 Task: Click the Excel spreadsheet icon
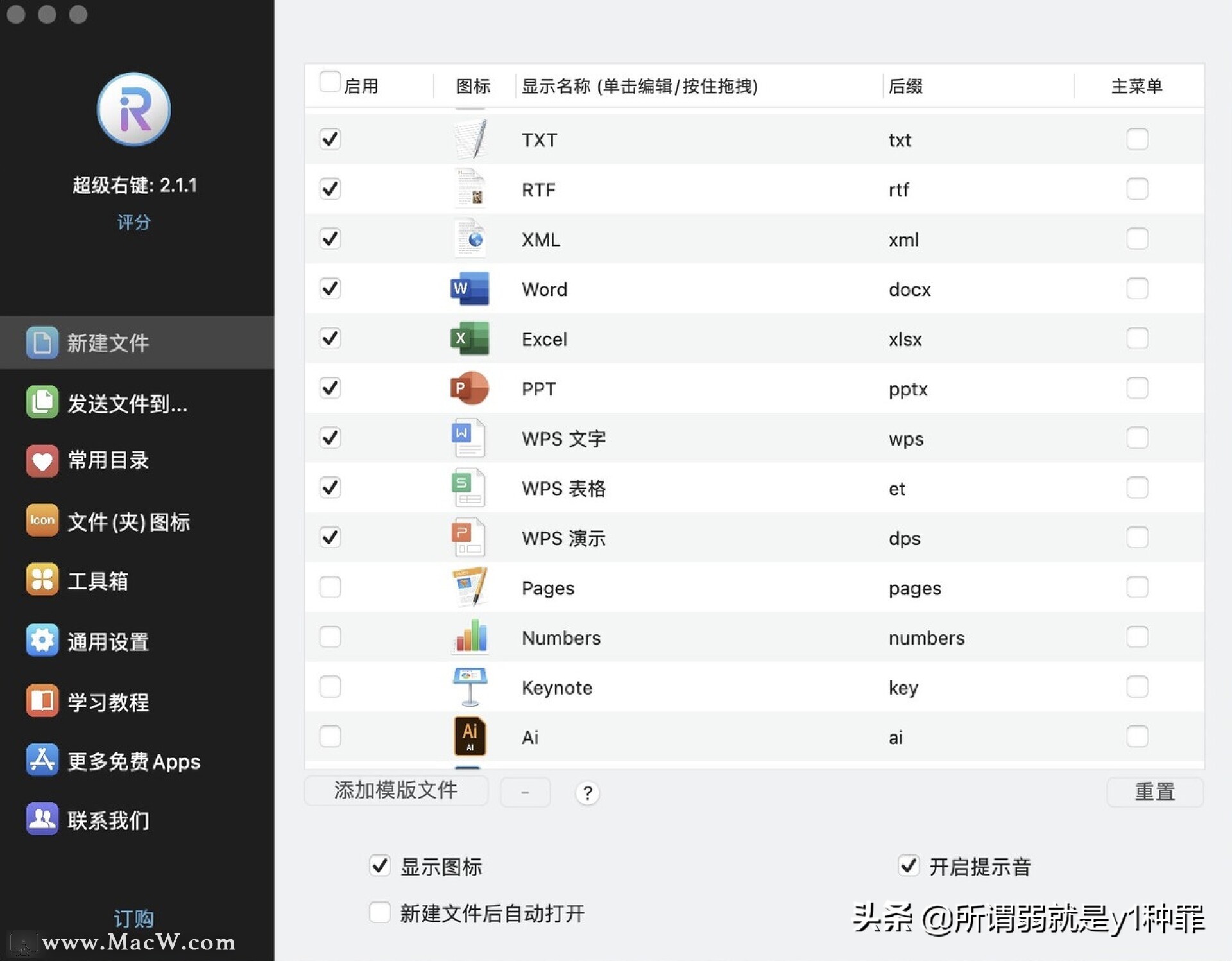(470, 338)
